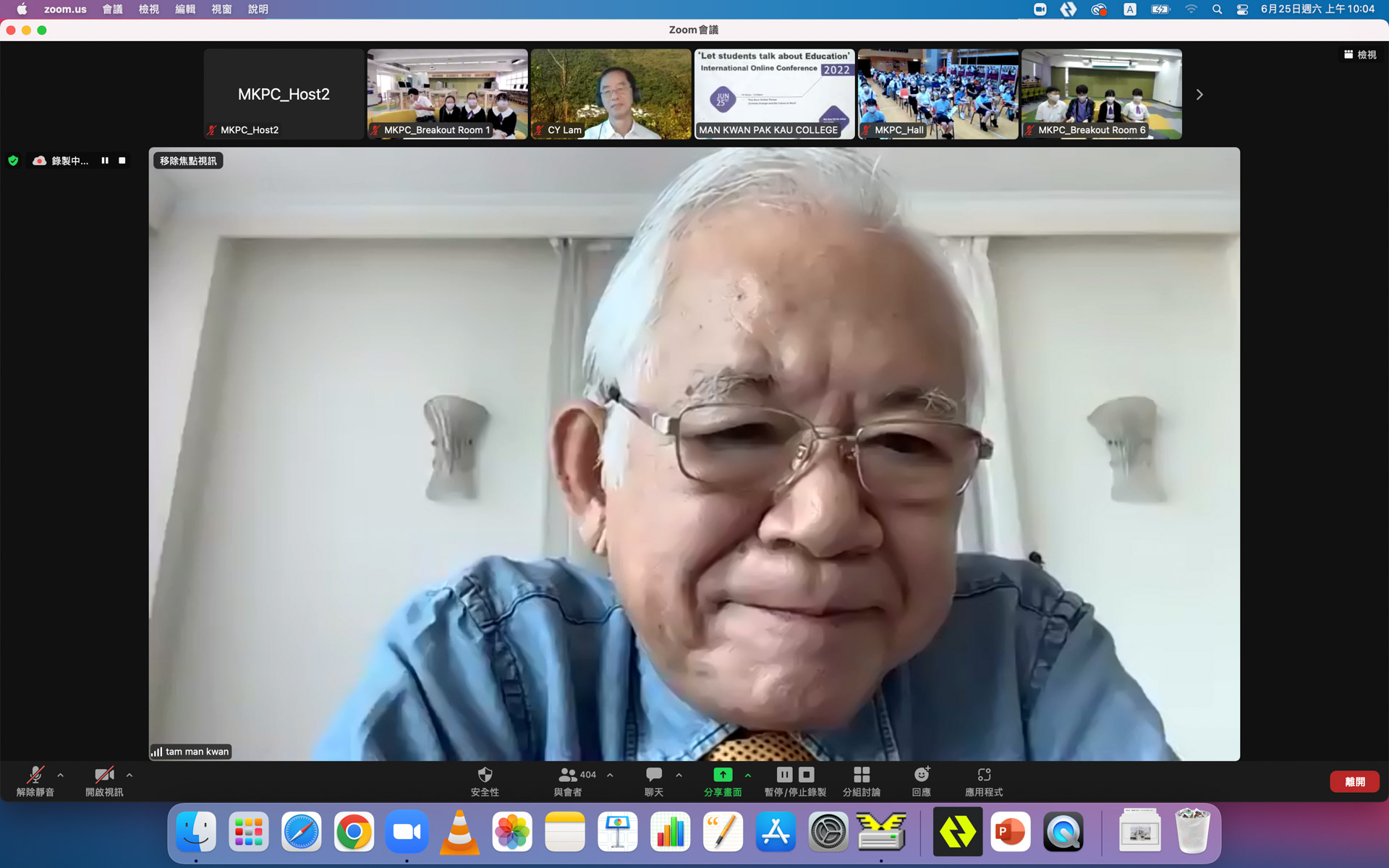This screenshot has height=868, width=1389.
Task: Stop recording from bottom toolbar
Action: coord(807,775)
